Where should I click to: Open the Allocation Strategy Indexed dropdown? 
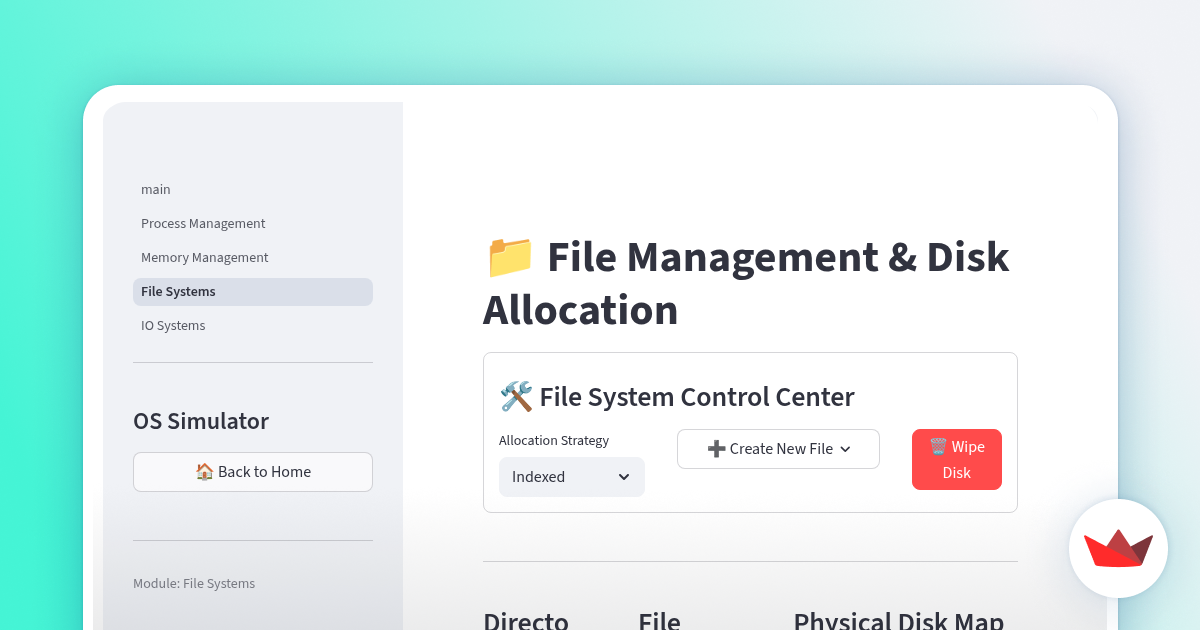[572, 477]
